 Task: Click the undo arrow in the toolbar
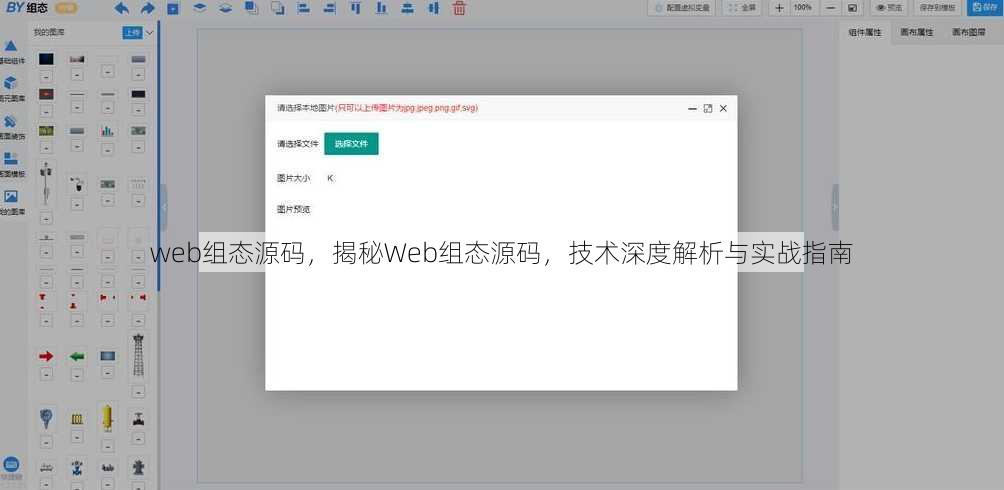[x=122, y=8]
